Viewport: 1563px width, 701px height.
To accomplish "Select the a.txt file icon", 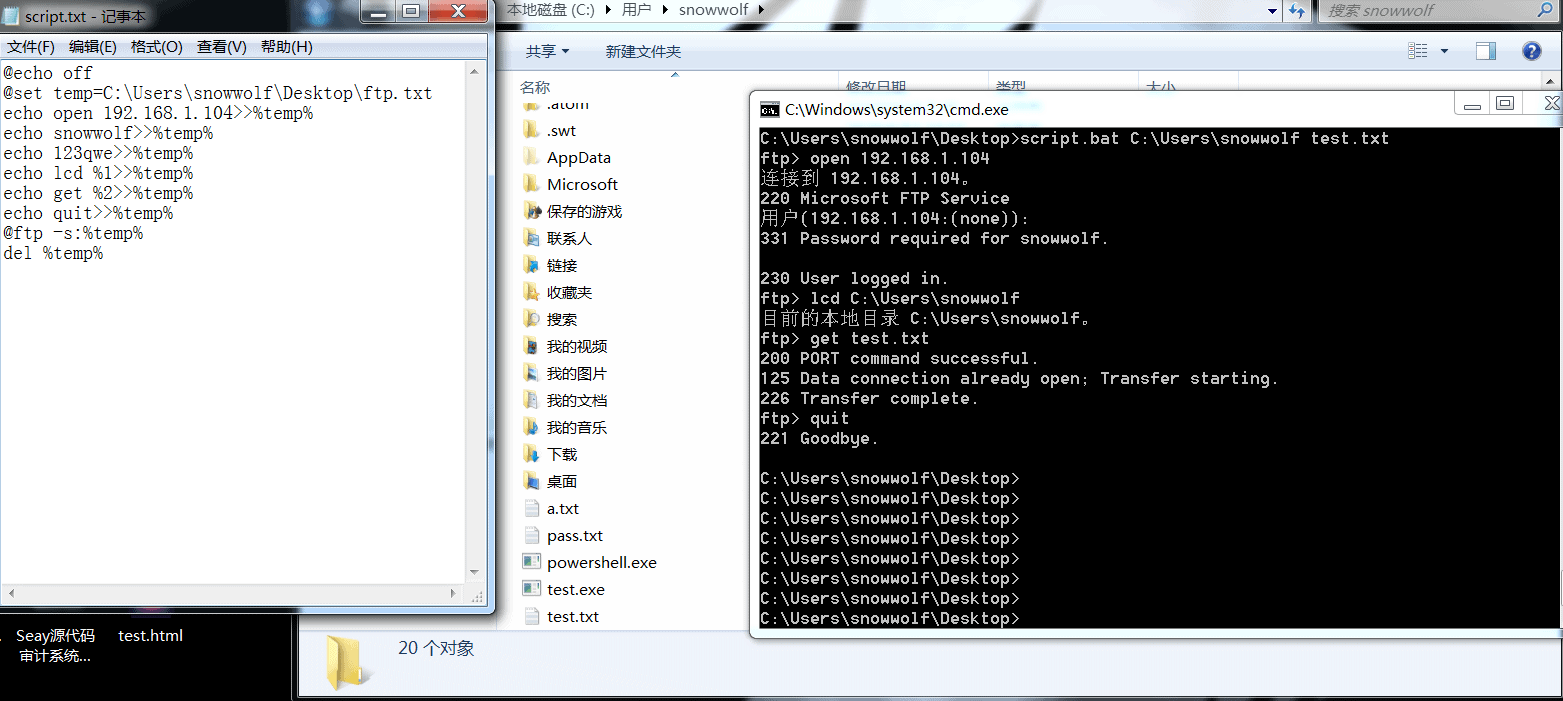I will [x=531, y=508].
